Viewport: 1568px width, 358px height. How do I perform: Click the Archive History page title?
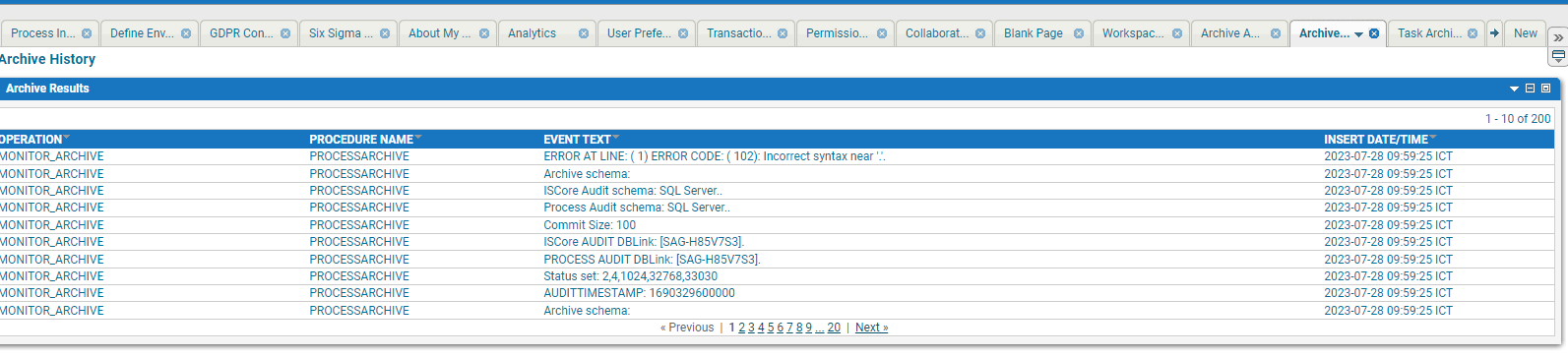[47, 59]
